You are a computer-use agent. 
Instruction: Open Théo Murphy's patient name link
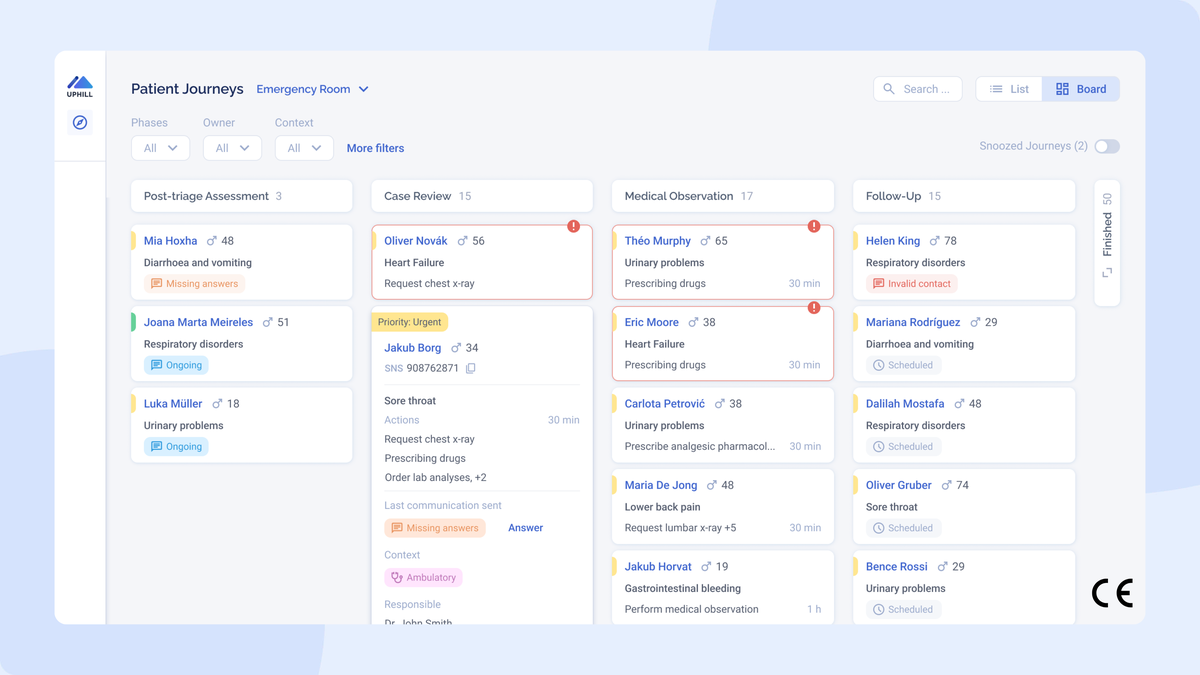658,241
